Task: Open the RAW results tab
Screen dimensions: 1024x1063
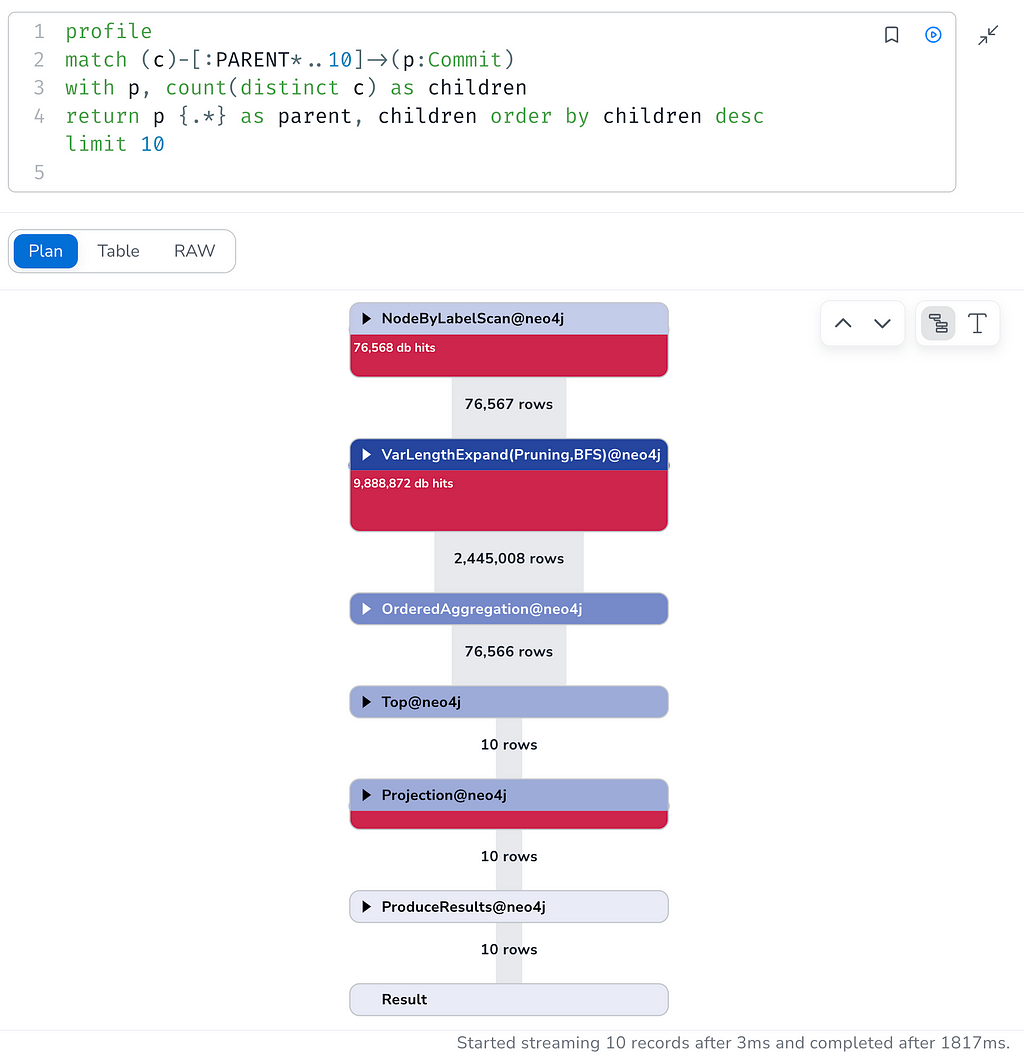Action: 194,251
